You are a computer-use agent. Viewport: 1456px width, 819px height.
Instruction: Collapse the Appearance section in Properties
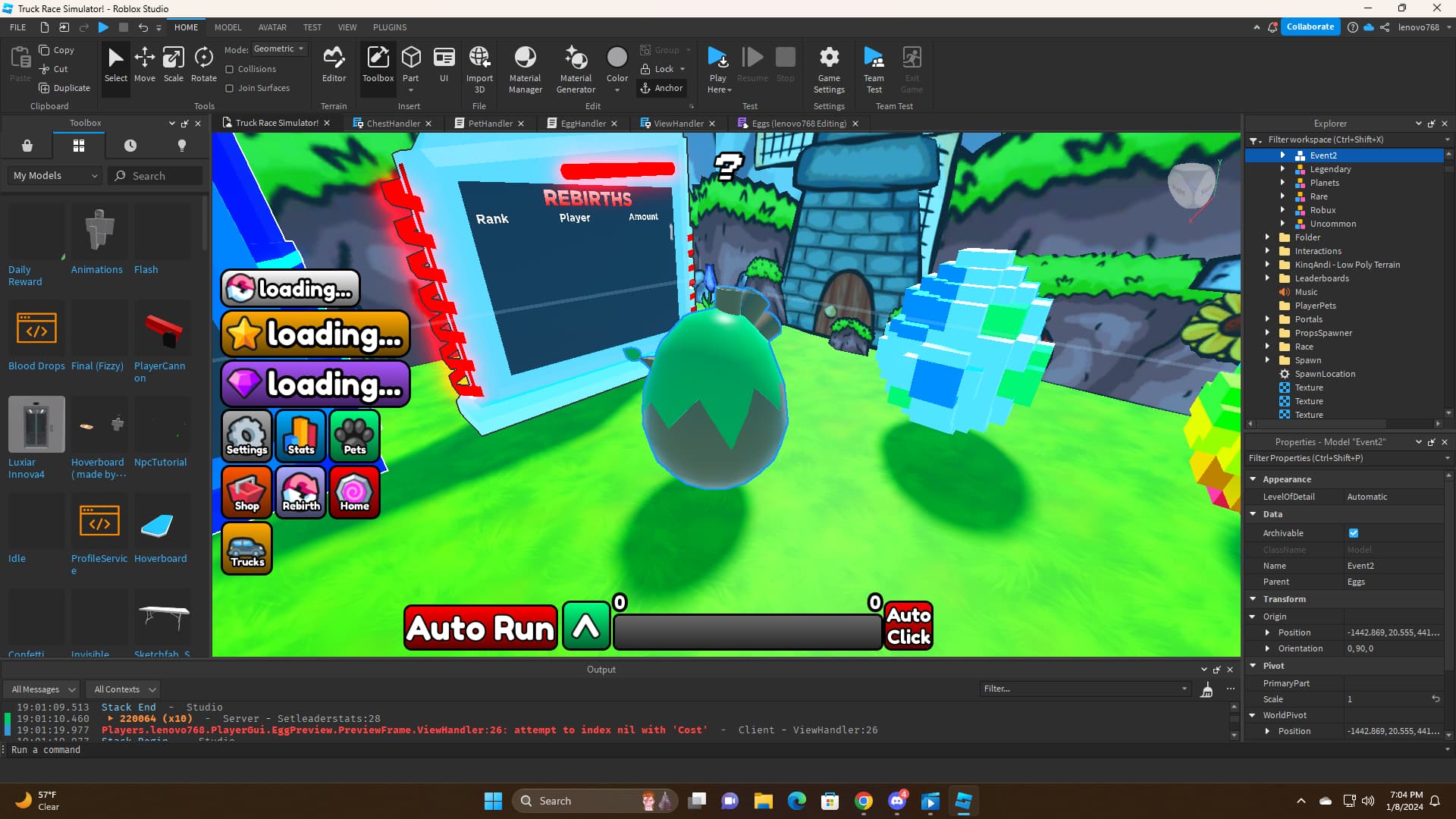click(1254, 479)
